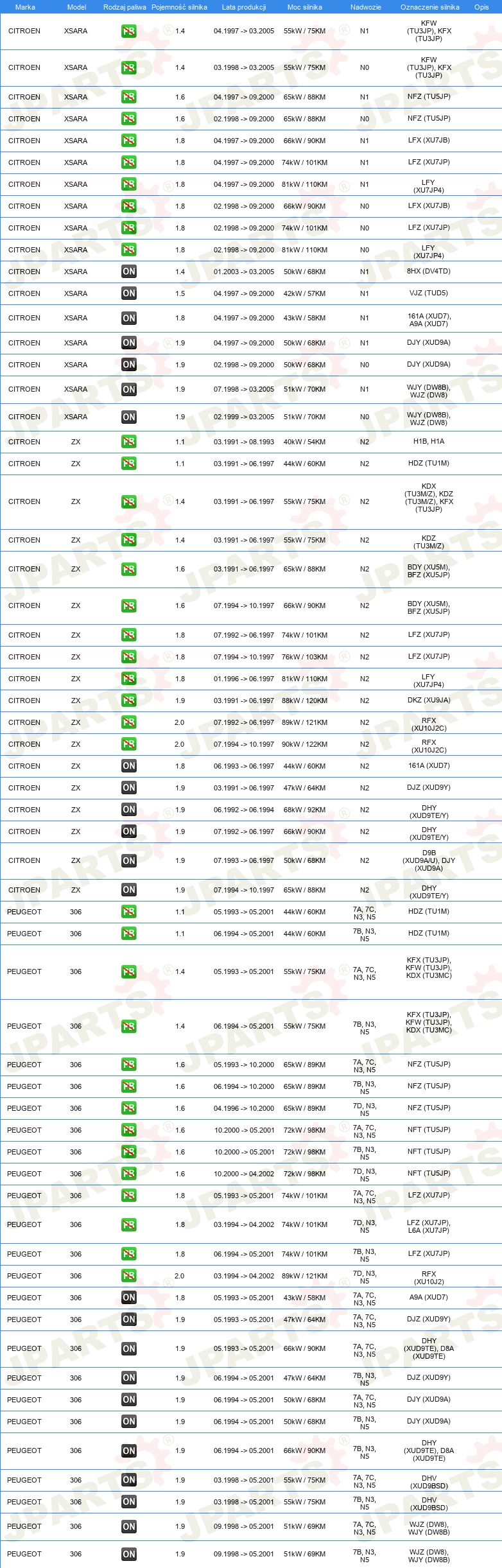This screenshot has width=502, height=1568.
Task: Click the Model column header
Action: click(76, 7)
